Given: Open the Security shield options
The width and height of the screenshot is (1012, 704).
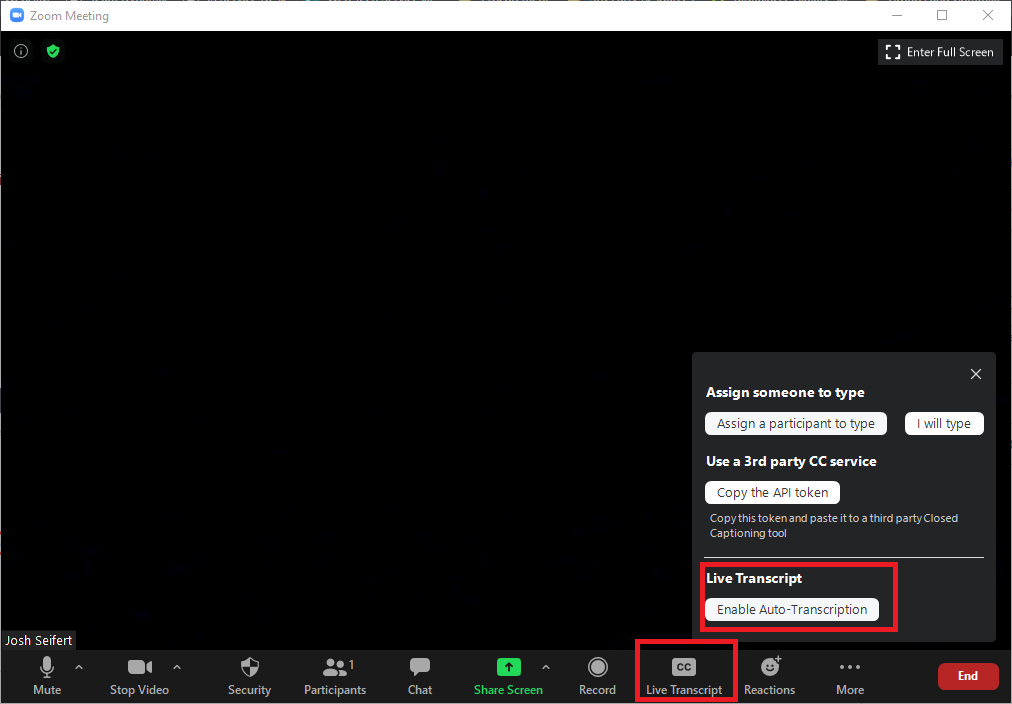Looking at the screenshot, I should pyautogui.click(x=249, y=675).
